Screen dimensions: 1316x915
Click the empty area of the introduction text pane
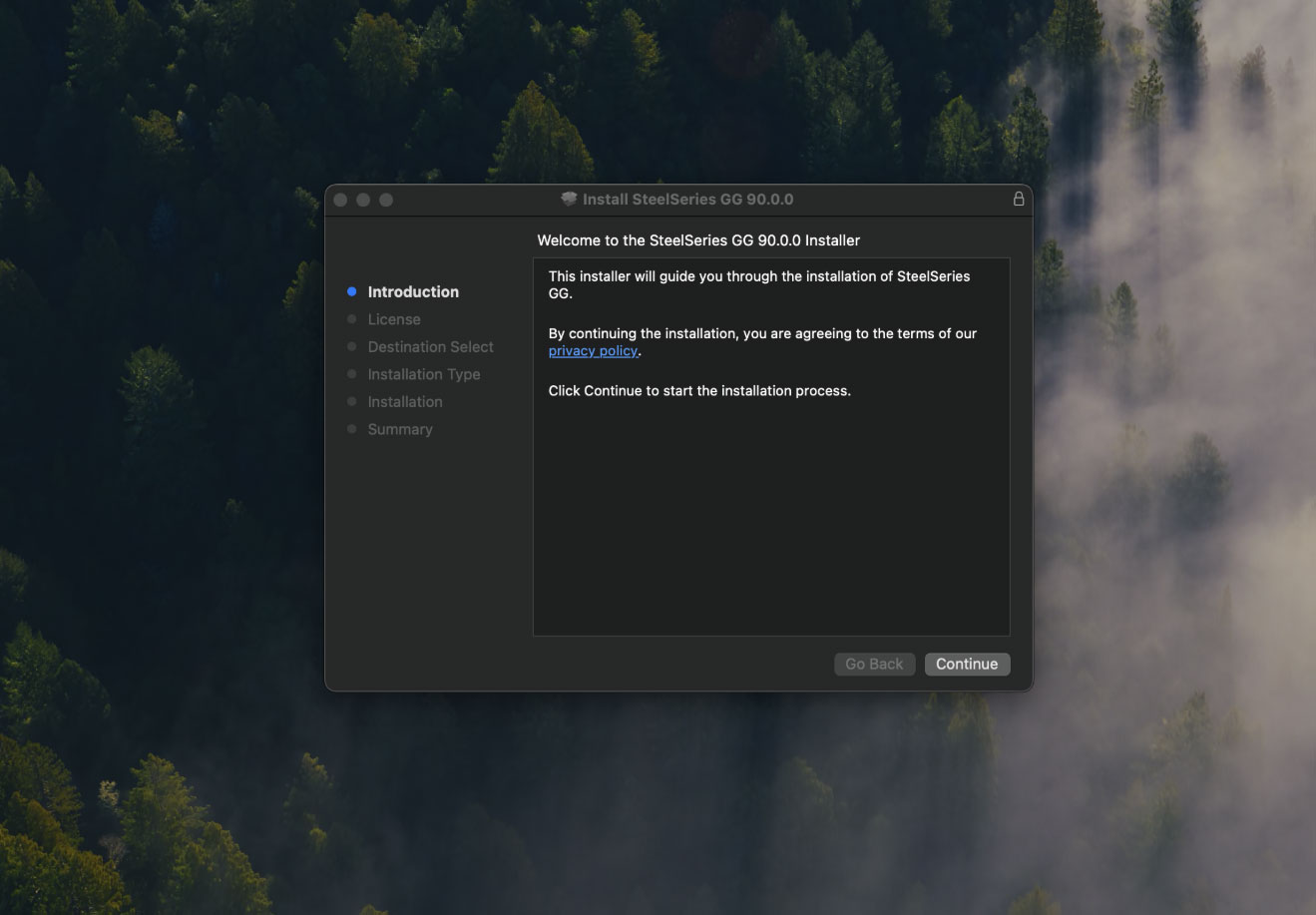coord(770,519)
